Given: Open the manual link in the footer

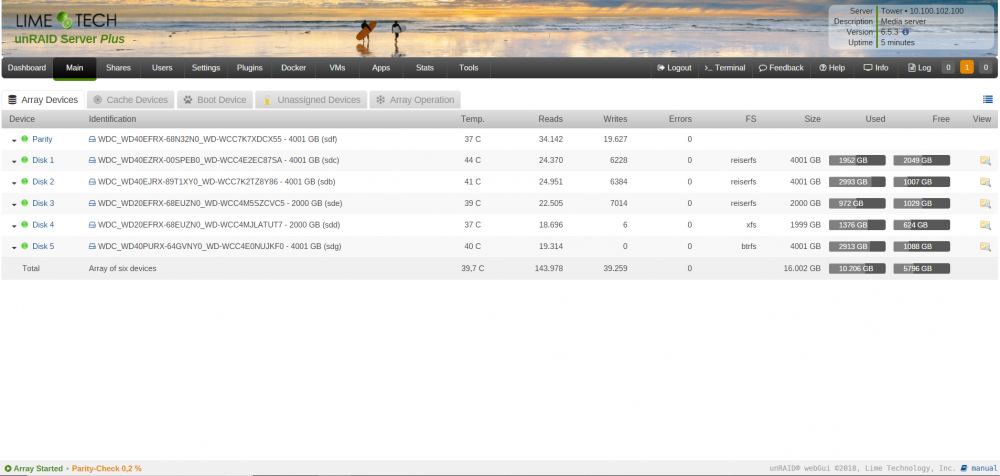Looking at the screenshot, I should pos(979,468).
